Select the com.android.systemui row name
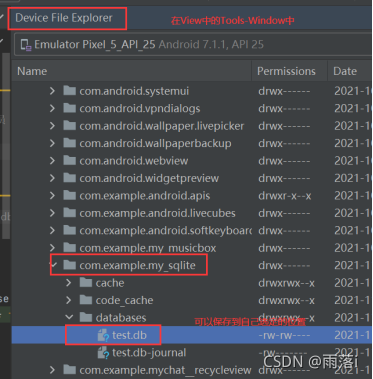 [x=134, y=91]
